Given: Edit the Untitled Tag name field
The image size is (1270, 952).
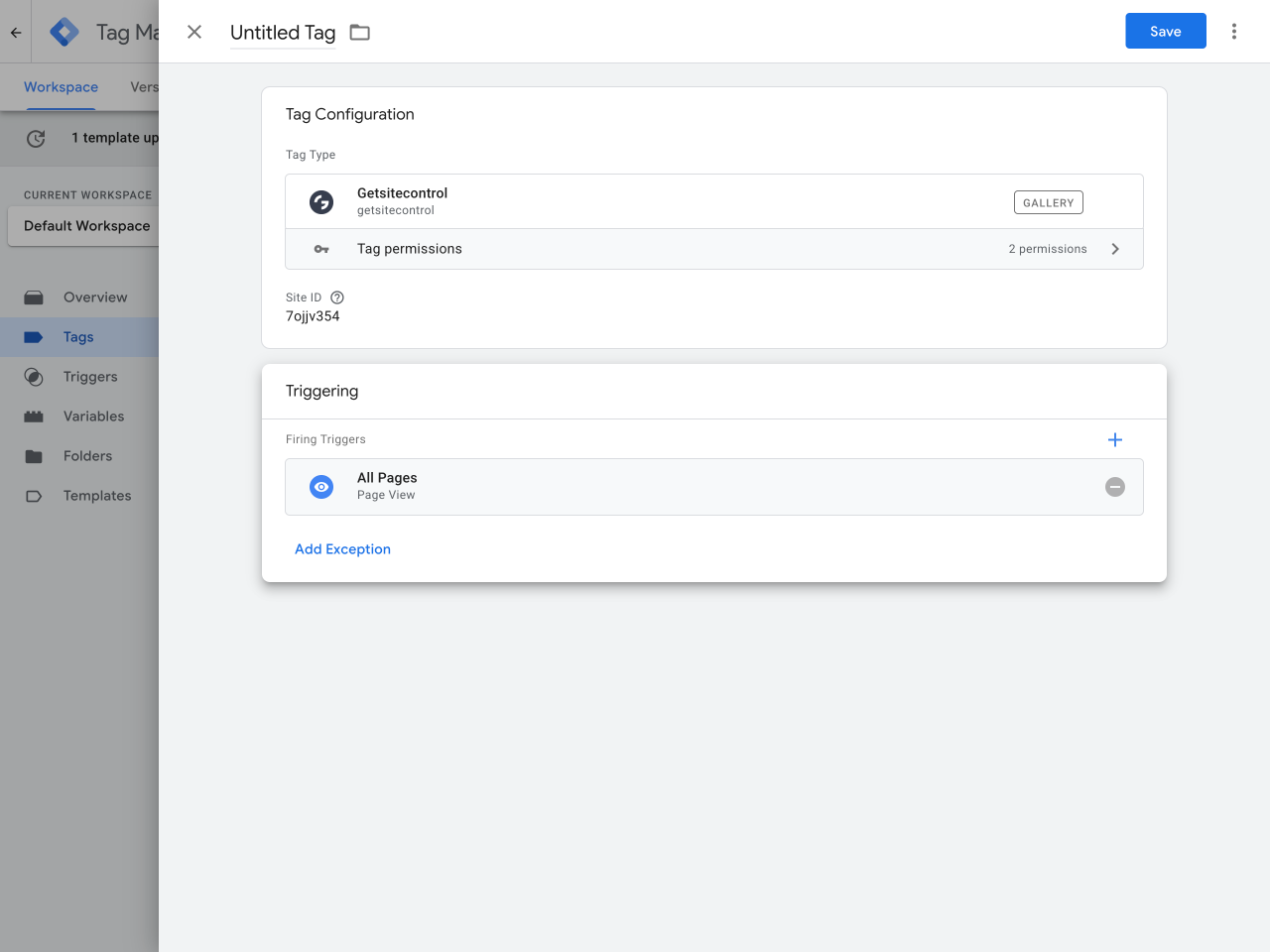Looking at the screenshot, I should click(283, 33).
